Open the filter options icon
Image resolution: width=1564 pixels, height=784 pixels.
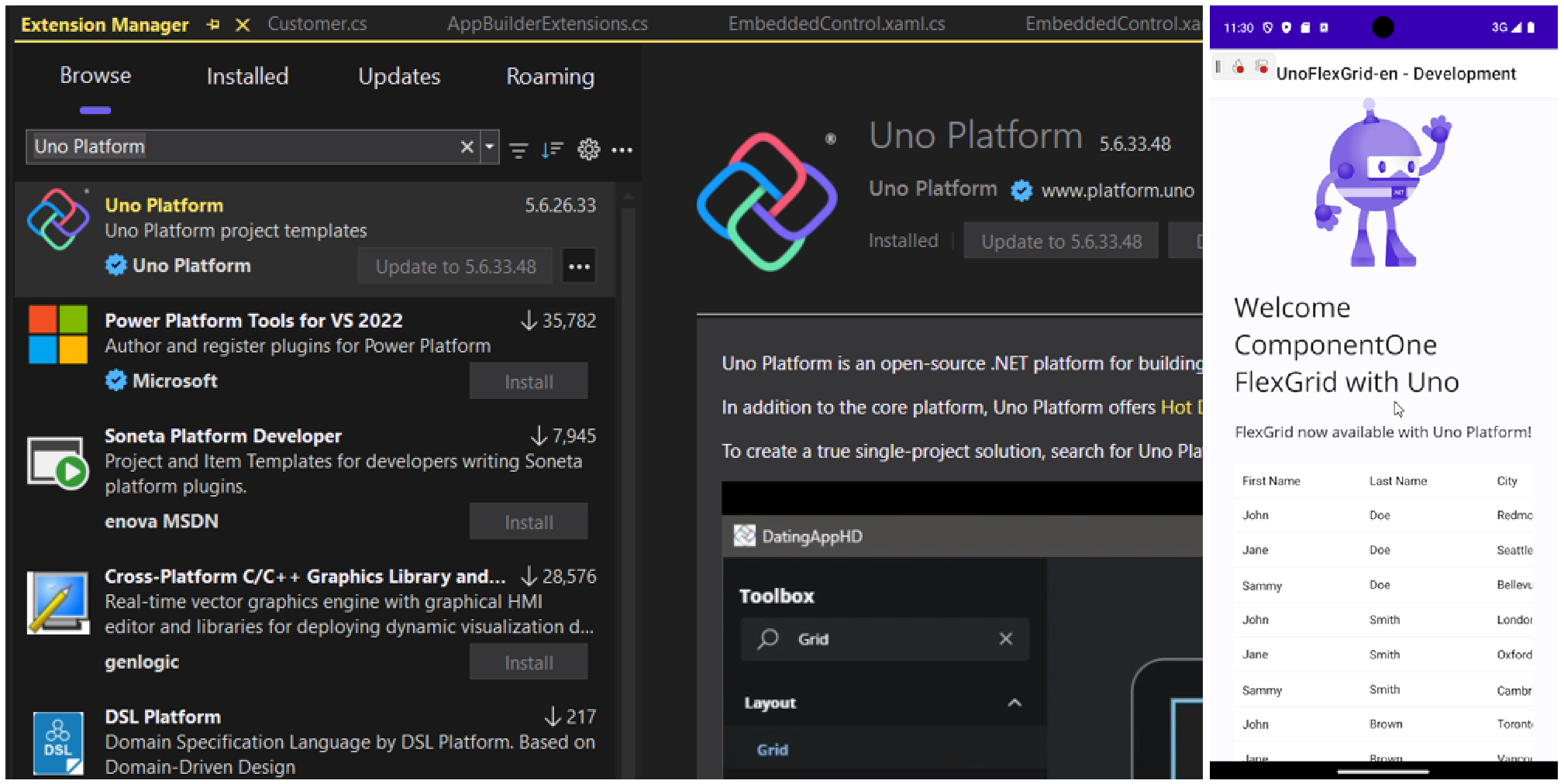click(518, 150)
